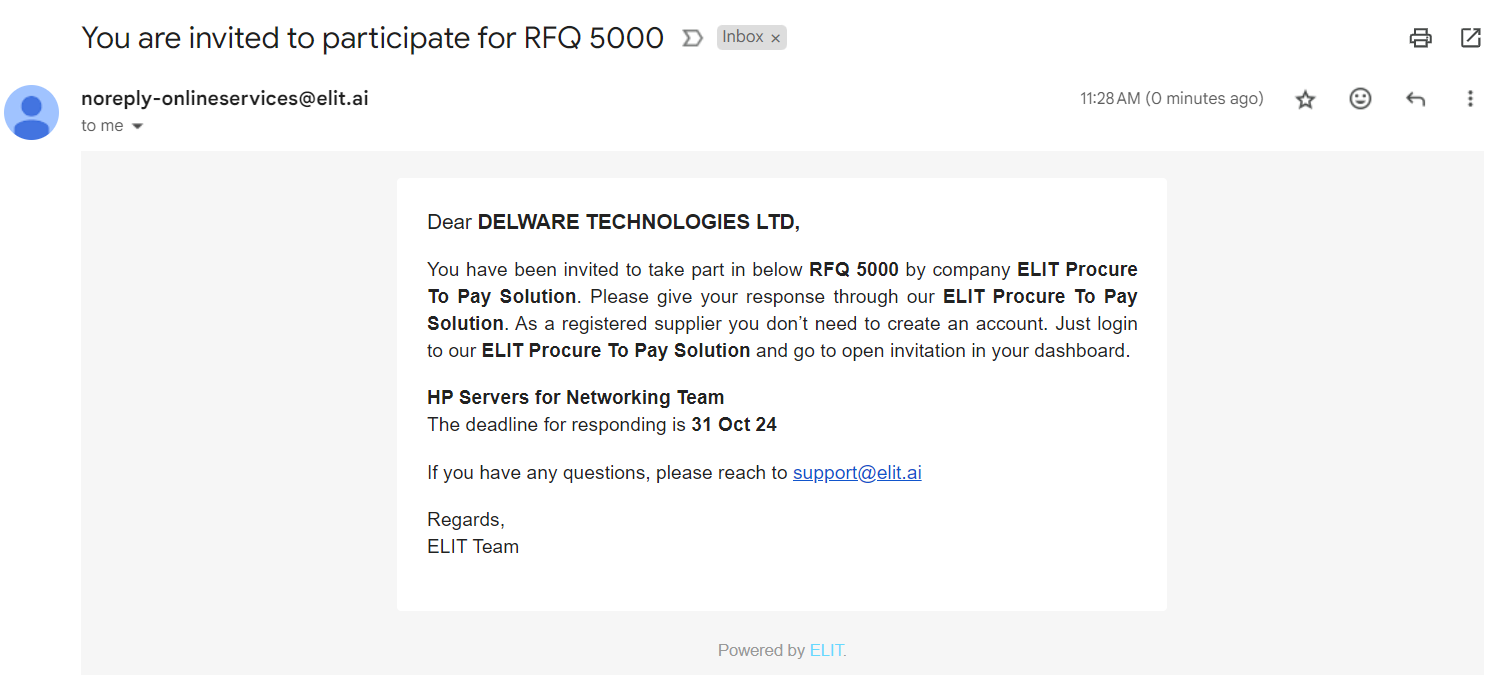The height and width of the screenshot is (675, 1500).
Task: Click the "HP Servers for Networking Team" heading
Action: click(x=575, y=397)
